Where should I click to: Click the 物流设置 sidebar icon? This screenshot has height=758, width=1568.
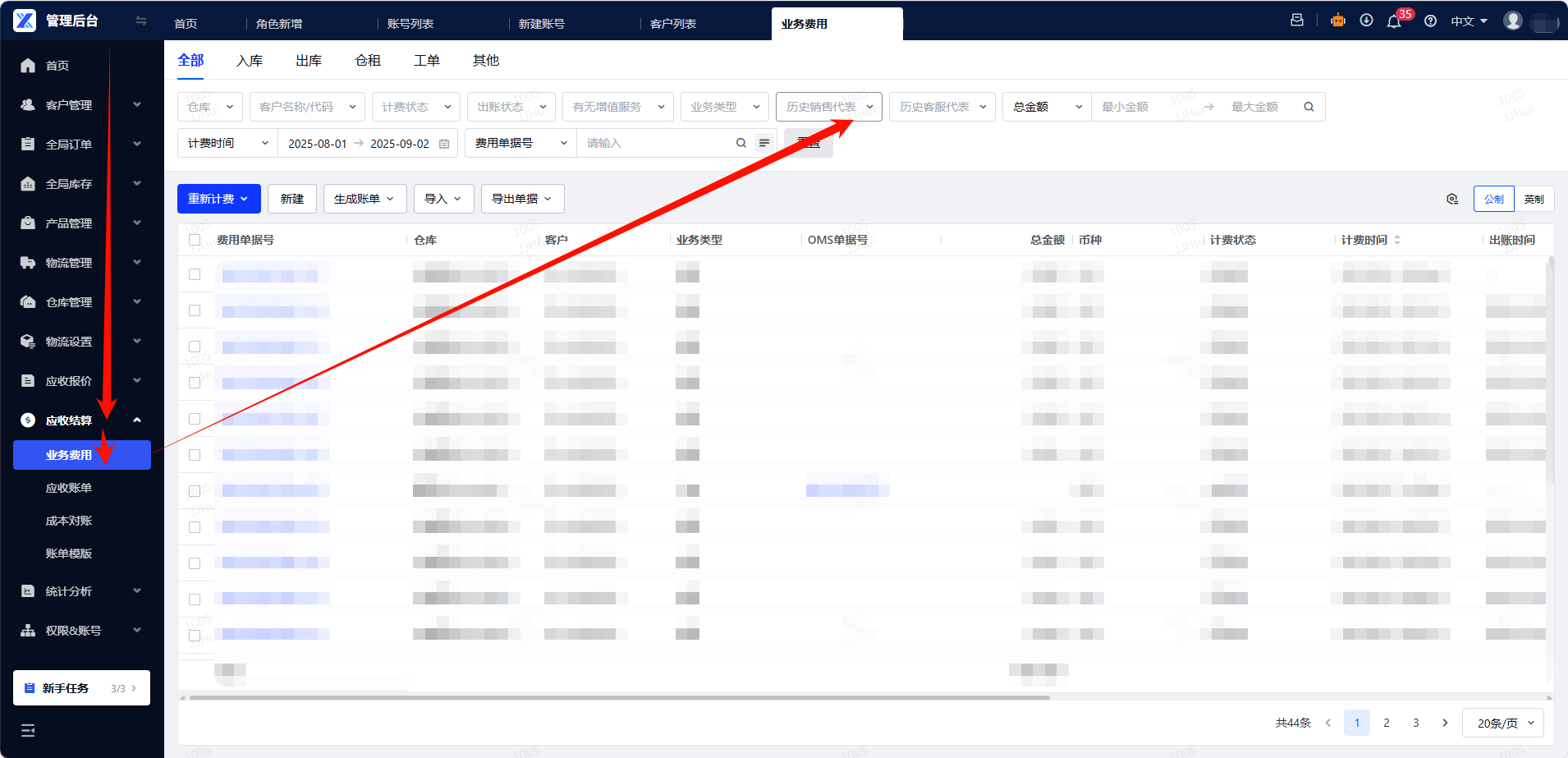coord(28,342)
